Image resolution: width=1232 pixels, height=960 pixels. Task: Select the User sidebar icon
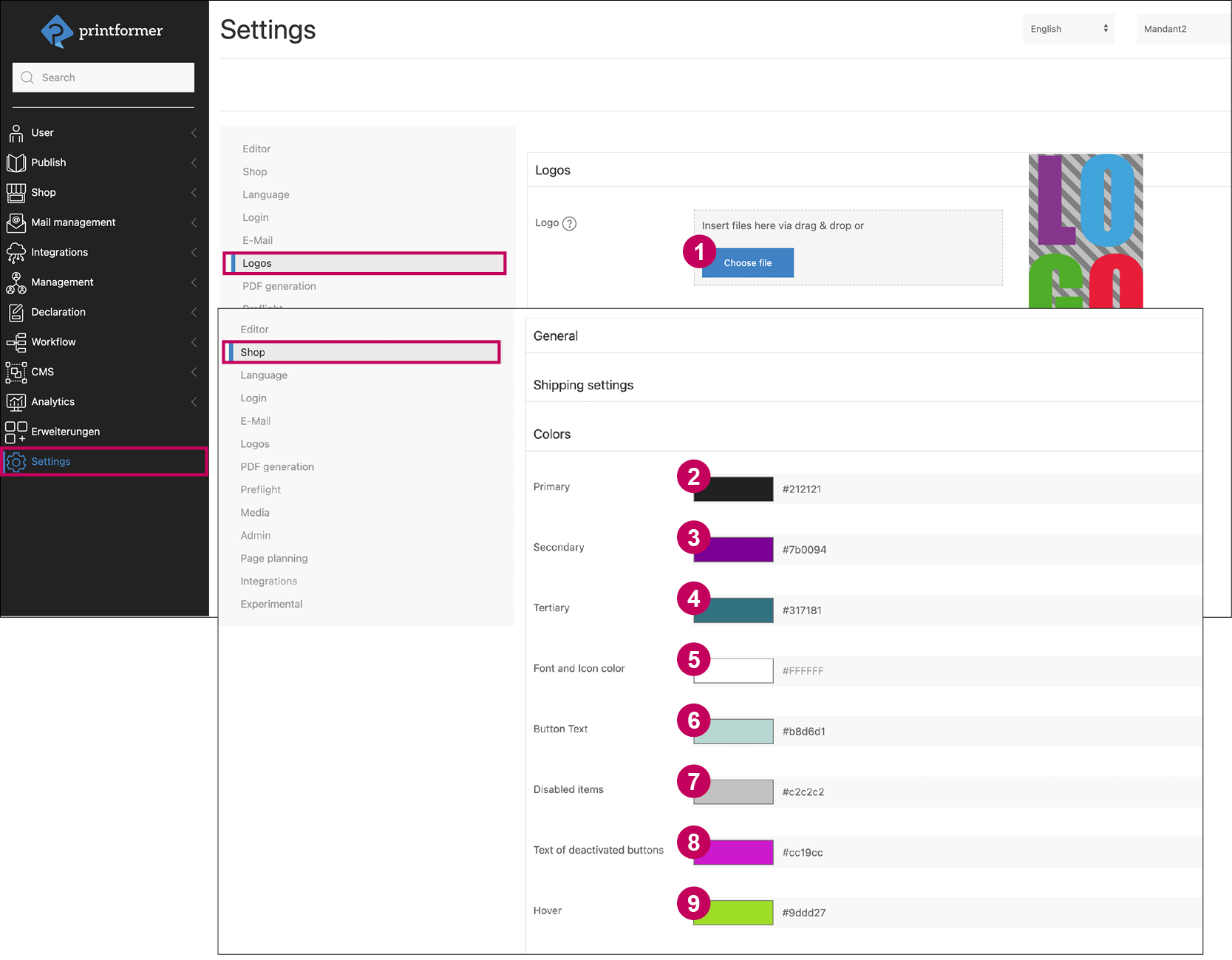(x=16, y=133)
